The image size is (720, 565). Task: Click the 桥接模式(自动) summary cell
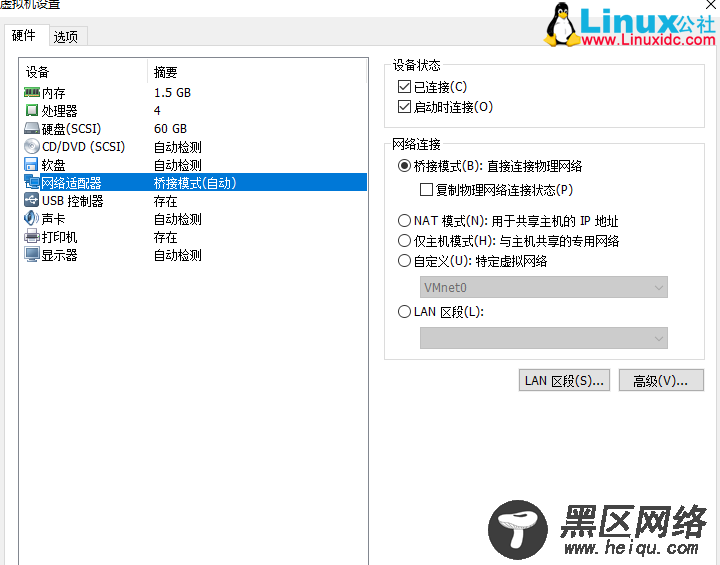(195, 183)
